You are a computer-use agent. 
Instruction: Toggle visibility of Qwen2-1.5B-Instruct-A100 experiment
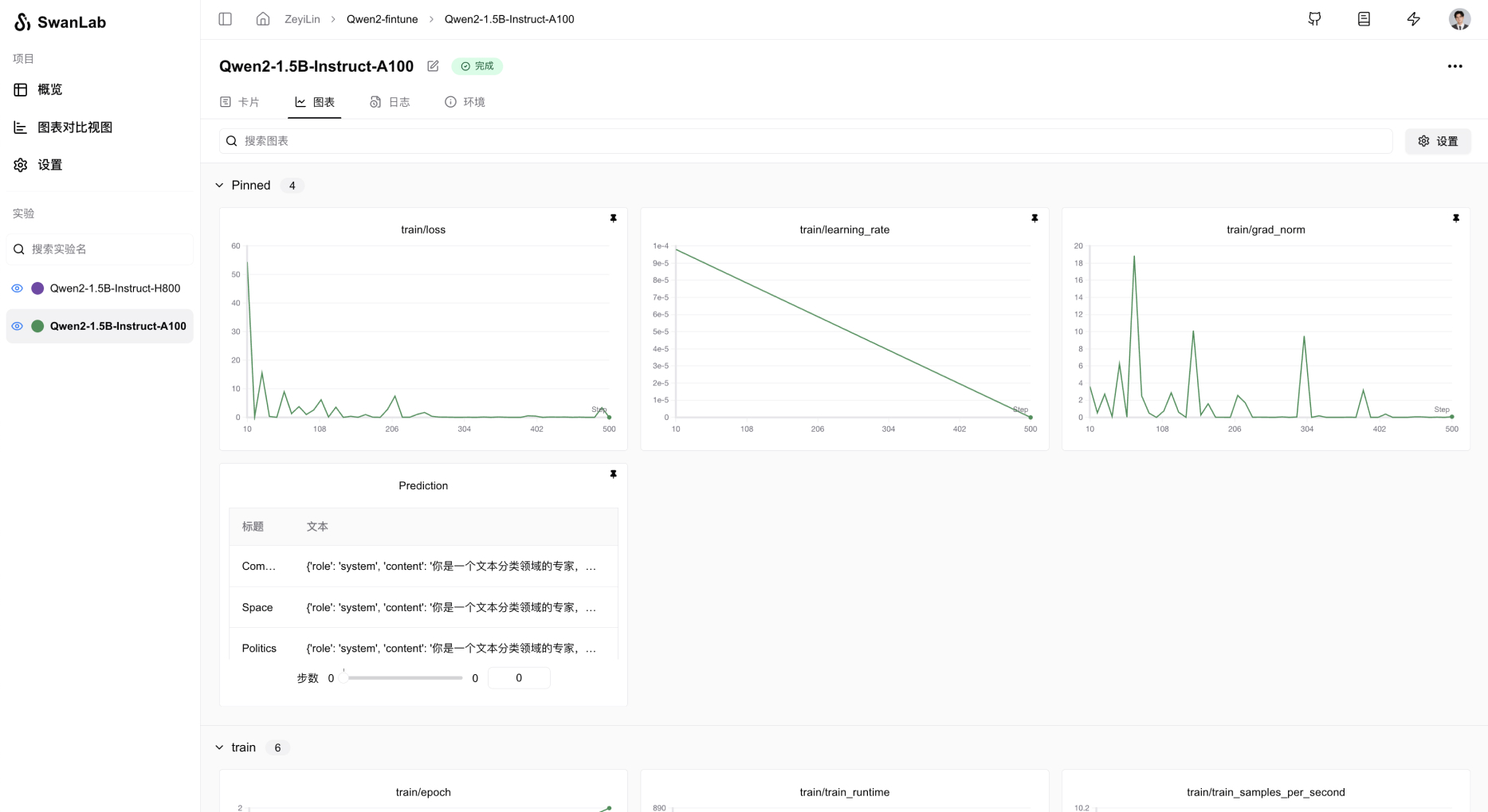[17, 326]
